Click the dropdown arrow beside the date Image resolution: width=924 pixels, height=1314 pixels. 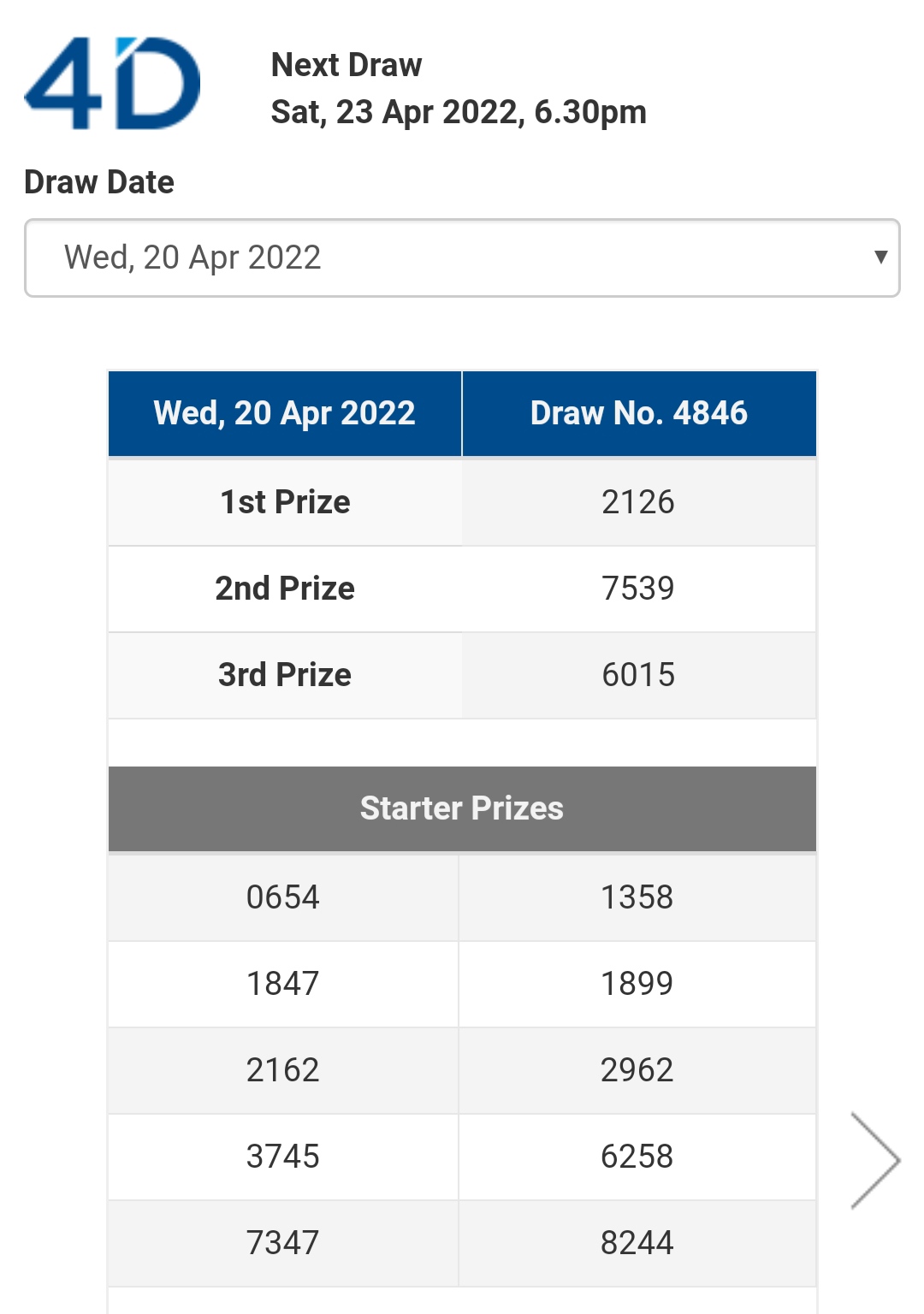(x=880, y=257)
